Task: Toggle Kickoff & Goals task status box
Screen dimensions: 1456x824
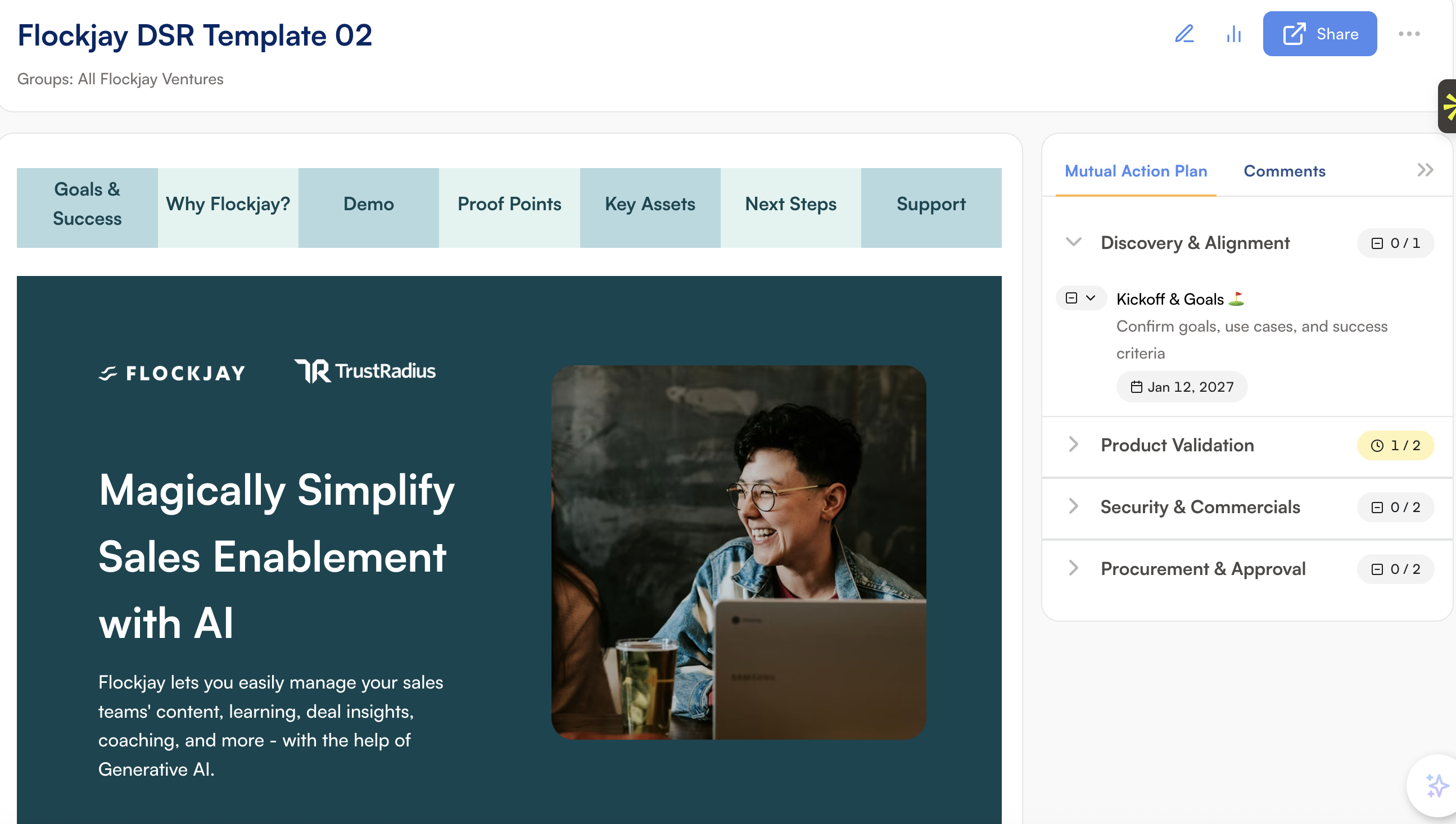Action: click(1071, 298)
